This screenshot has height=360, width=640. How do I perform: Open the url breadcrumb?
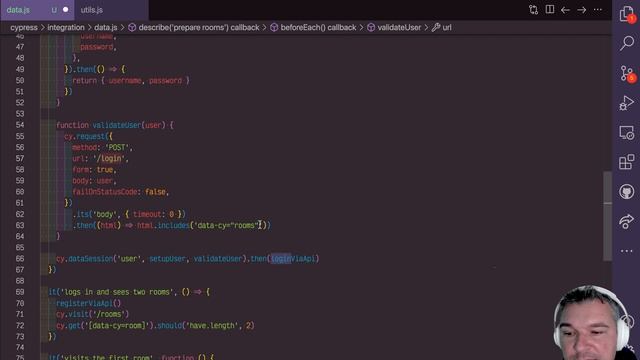(x=442, y=27)
